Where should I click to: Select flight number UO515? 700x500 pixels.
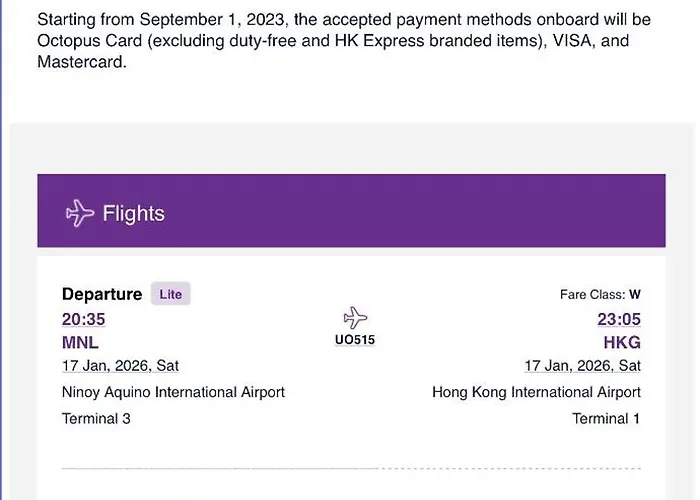355,340
